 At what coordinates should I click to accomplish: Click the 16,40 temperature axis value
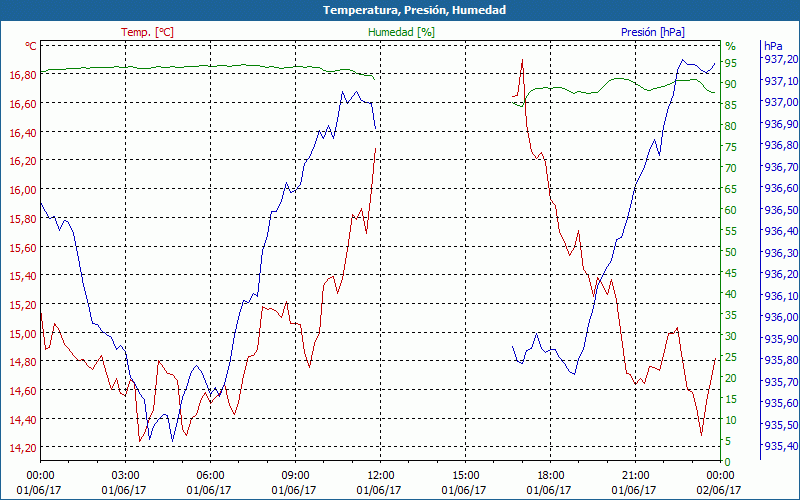tap(23, 133)
